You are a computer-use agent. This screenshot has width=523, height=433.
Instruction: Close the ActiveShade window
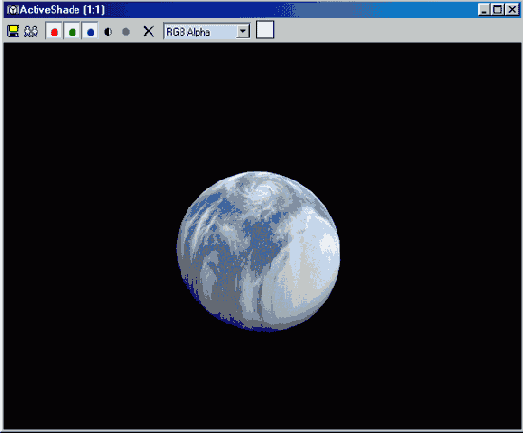tap(512, 10)
